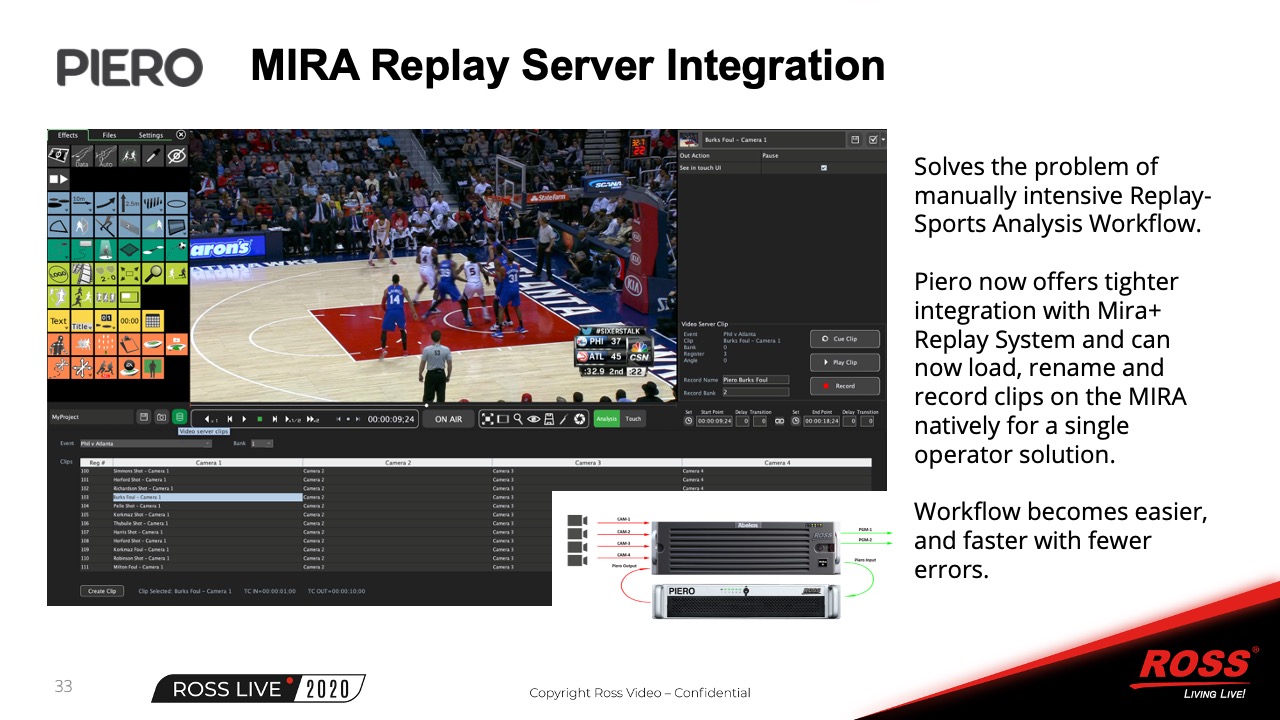Save the project with the floppy icon
1280x720 pixels.
click(x=144, y=417)
